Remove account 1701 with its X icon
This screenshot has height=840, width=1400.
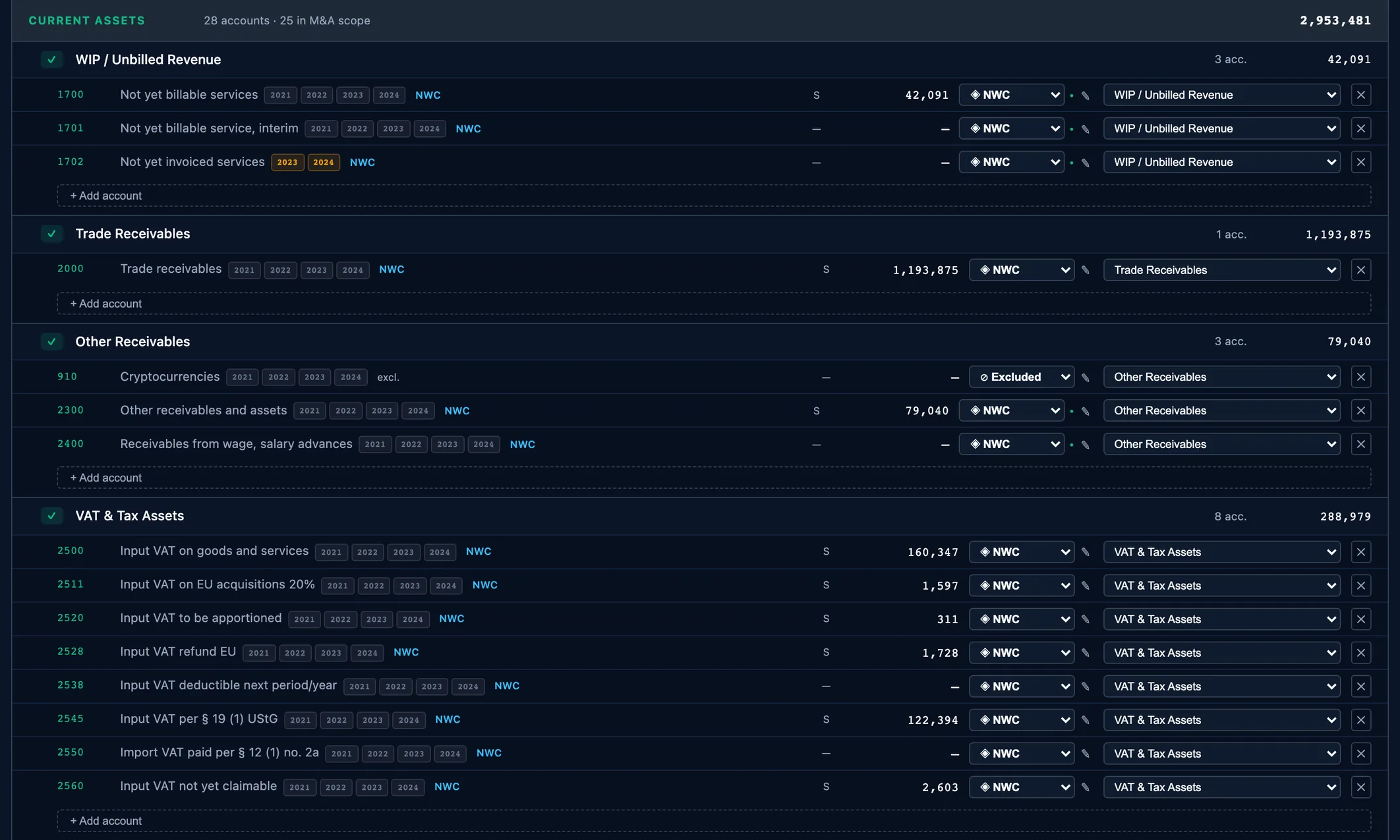point(1361,128)
